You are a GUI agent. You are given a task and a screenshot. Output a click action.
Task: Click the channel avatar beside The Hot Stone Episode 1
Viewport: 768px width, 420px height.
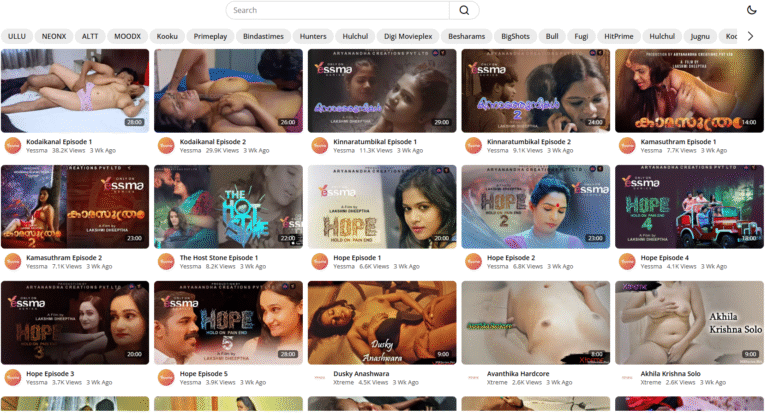pyautogui.click(x=166, y=262)
